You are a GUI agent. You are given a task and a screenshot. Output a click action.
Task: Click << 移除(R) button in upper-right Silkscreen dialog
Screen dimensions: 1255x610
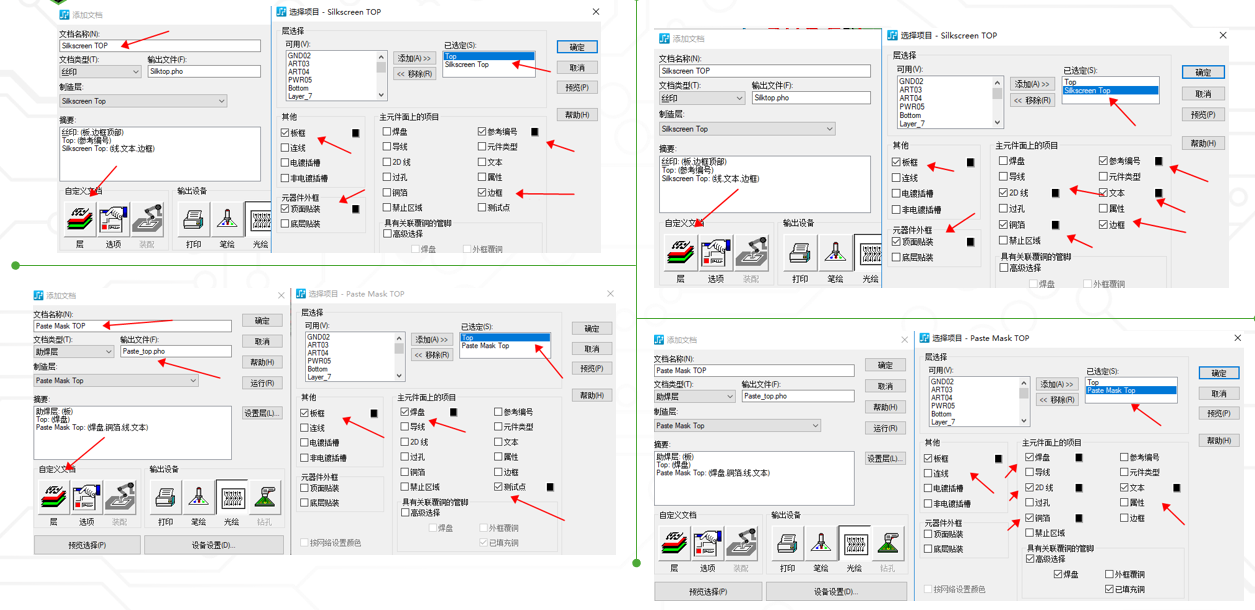[x=1031, y=100]
